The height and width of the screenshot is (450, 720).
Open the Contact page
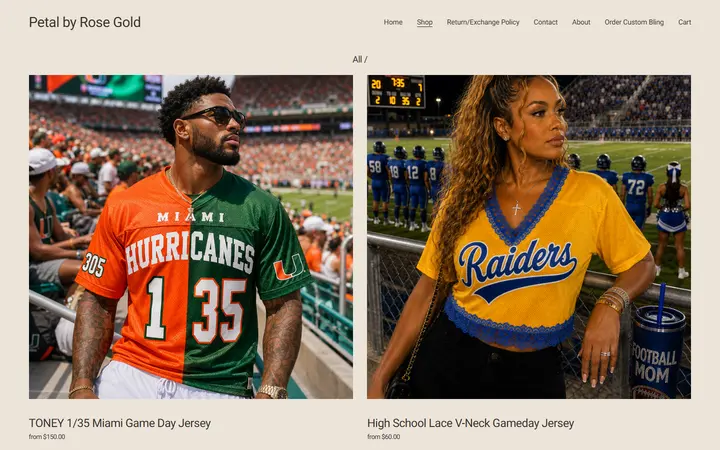click(546, 22)
